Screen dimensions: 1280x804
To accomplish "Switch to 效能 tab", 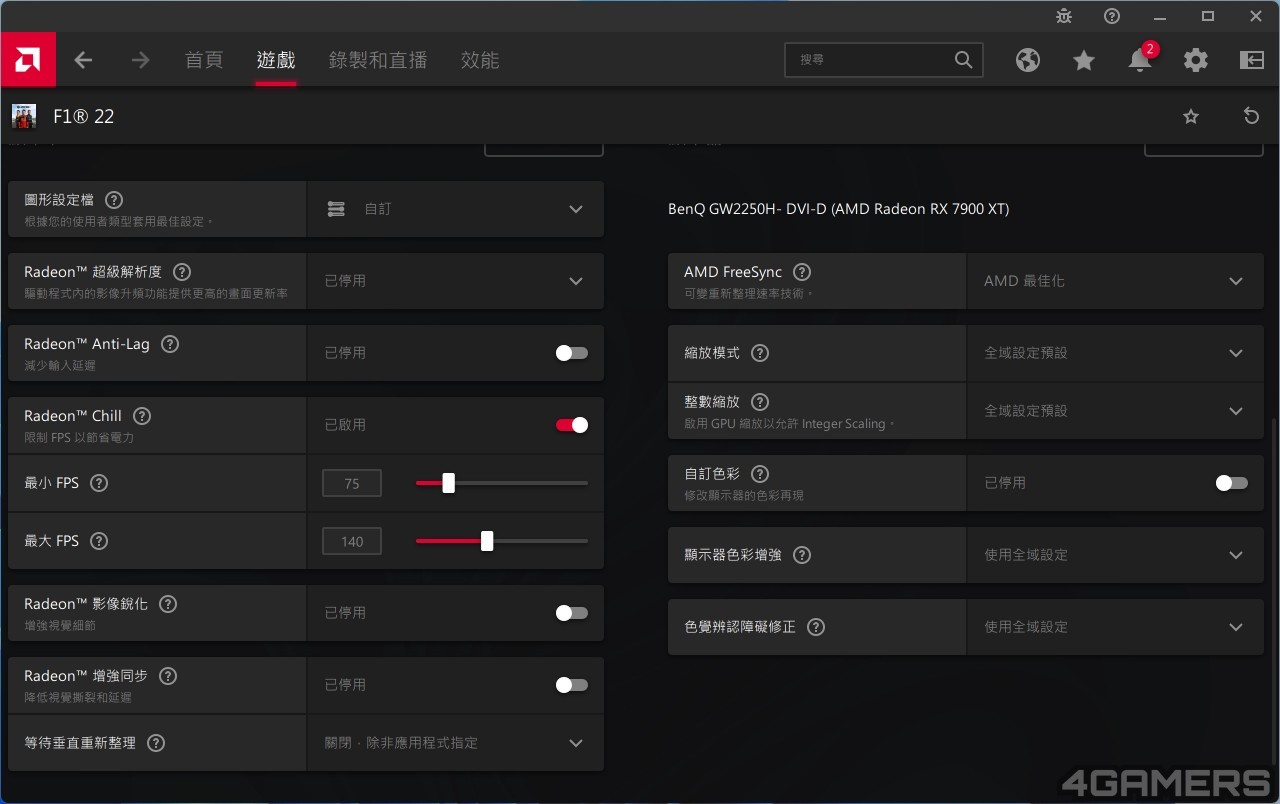I will (480, 60).
